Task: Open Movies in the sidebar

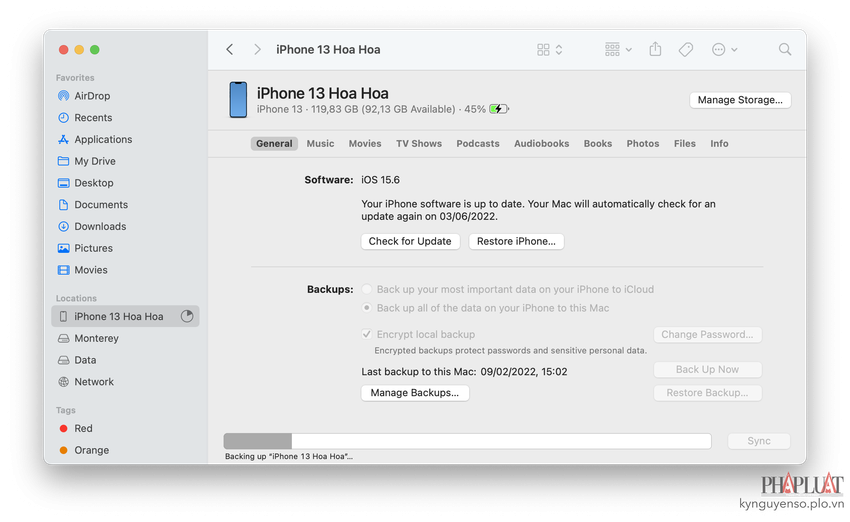Action: coord(91,269)
